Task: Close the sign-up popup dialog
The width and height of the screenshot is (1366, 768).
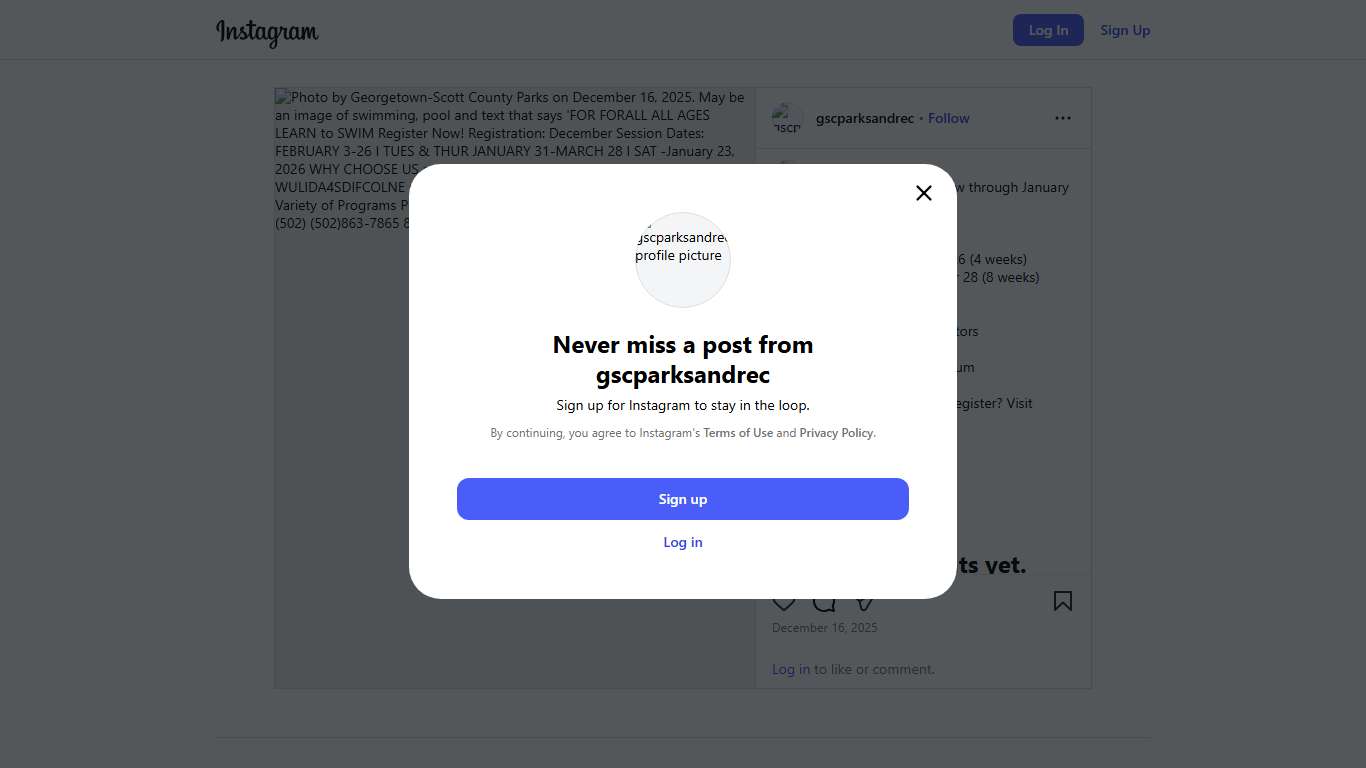Action: click(924, 193)
